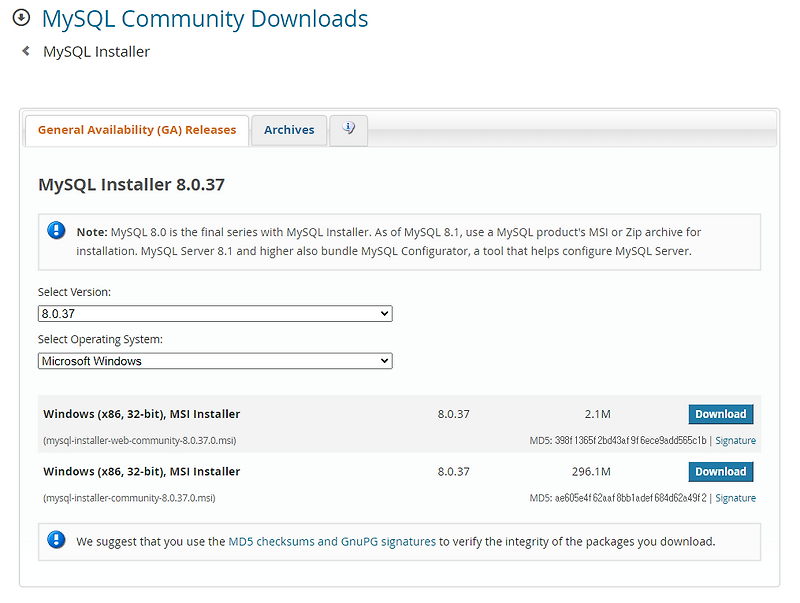800x603 pixels.
Task: Navigate back using the MySQL Installer link
Action: tap(96, 51)
